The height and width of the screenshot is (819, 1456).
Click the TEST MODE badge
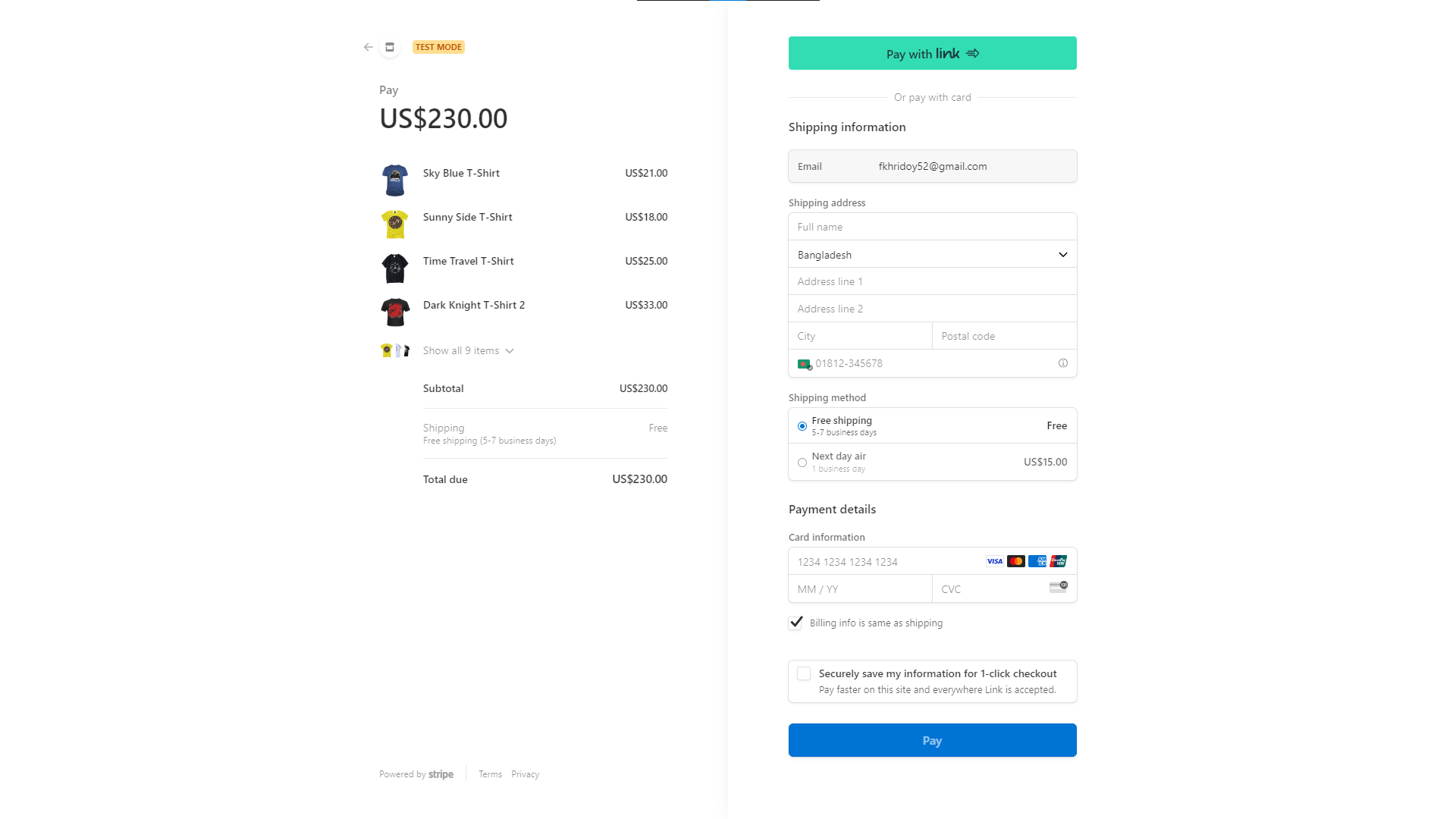(x=438, y=47)
